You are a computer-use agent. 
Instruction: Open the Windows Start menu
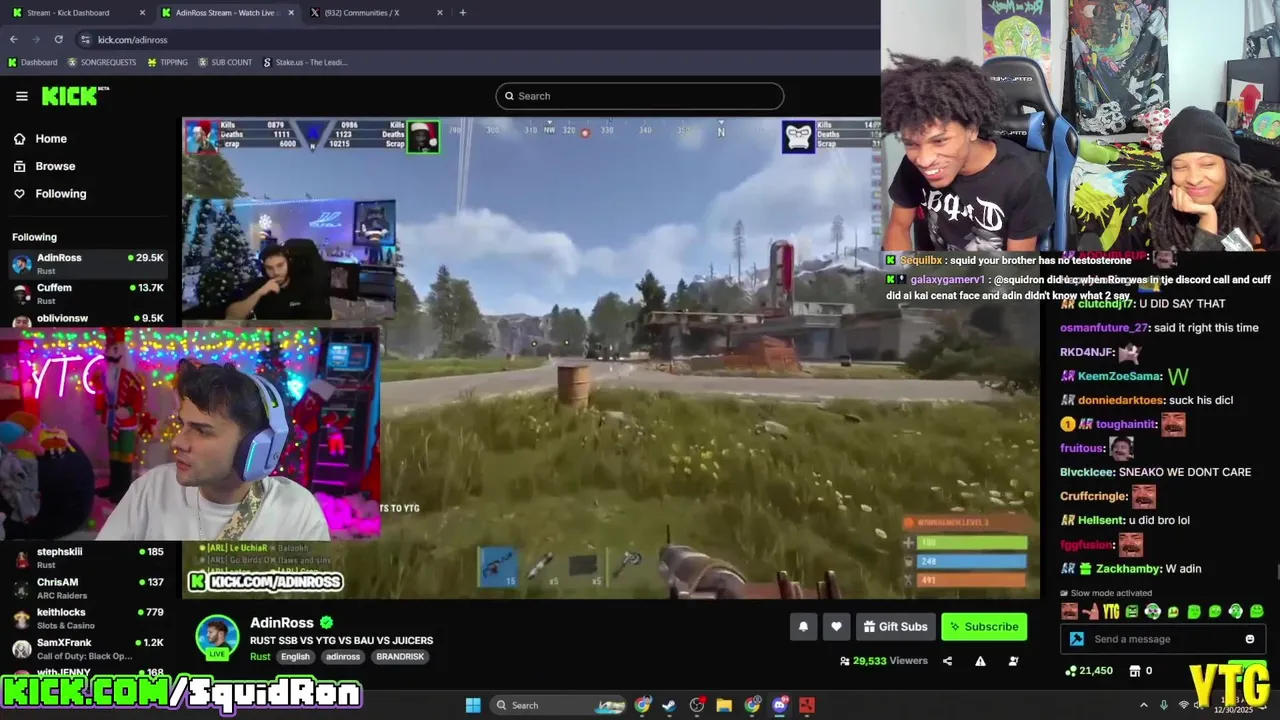click(473, 705)
